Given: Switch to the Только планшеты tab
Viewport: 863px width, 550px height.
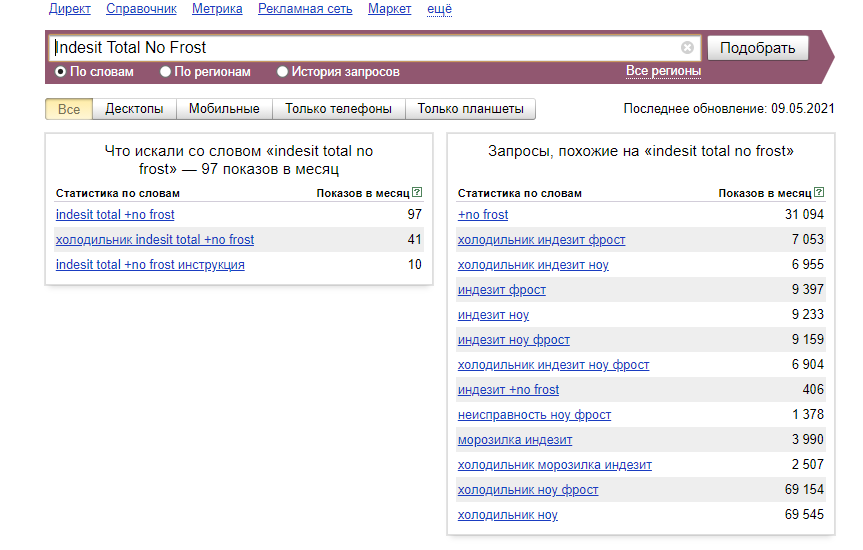Looking at the screenshot, I should coord(471,109).
